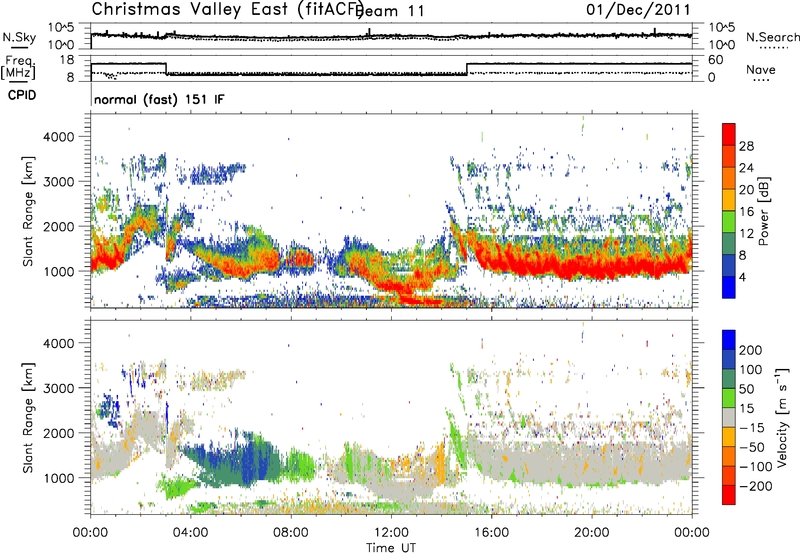
Task: Click the CPID row label
Action: coord(22,95)
